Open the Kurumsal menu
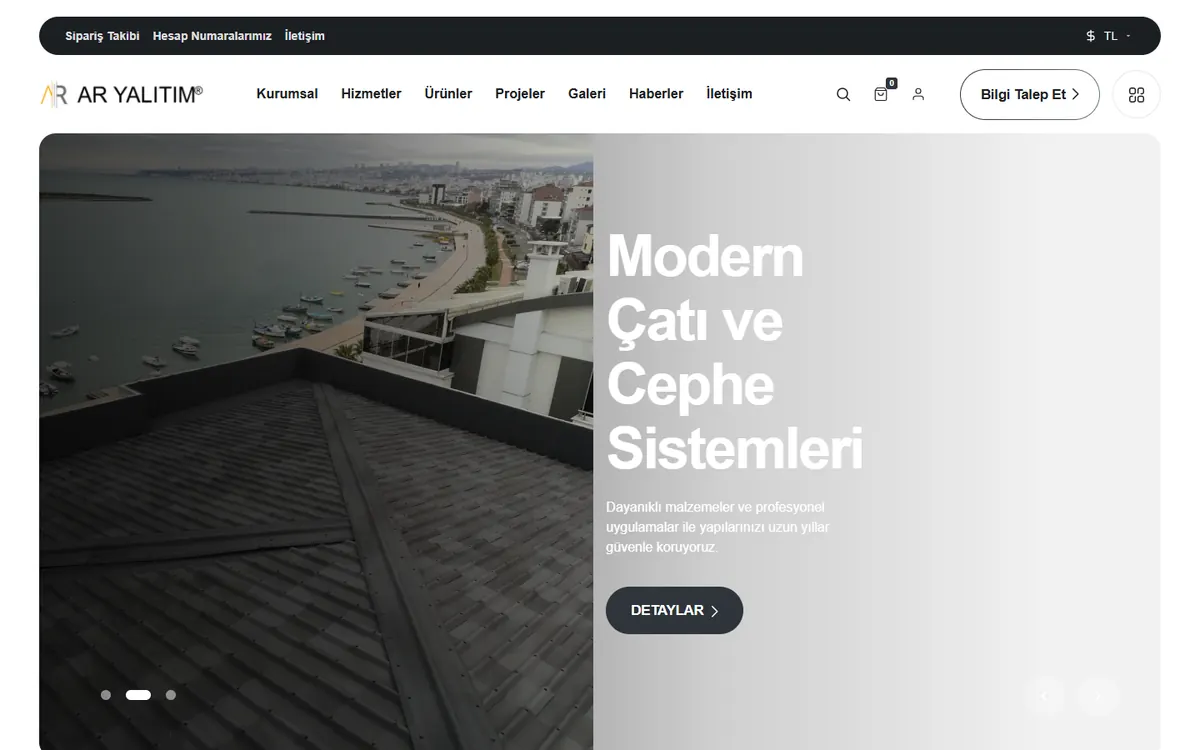 [x=287, y=94]
